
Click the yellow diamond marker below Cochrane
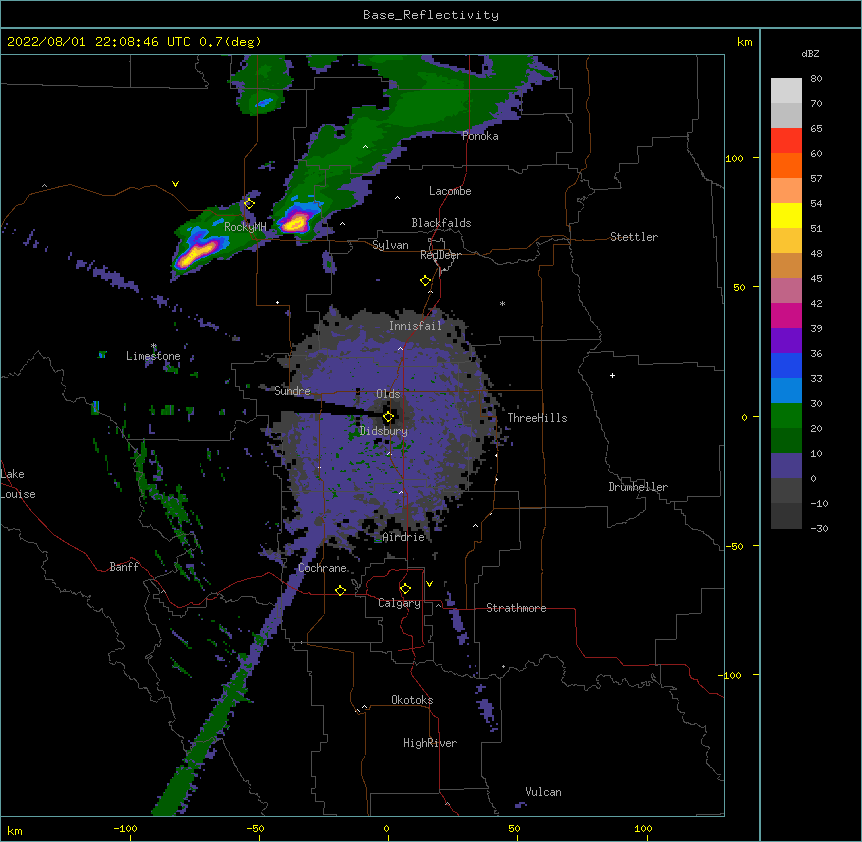pyautogui.click(x=340, y=590)
